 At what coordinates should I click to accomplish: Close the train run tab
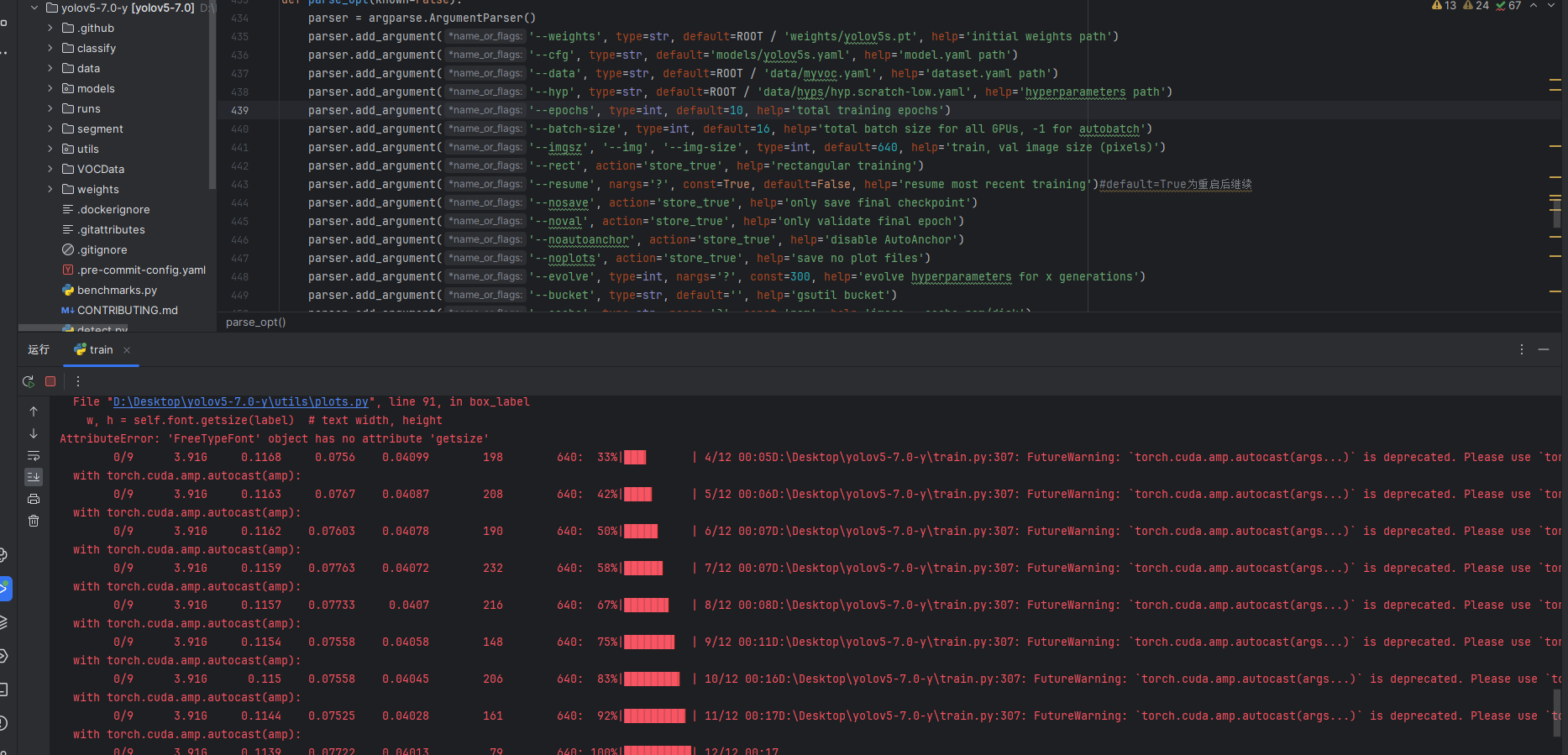(x=127, y=350)
